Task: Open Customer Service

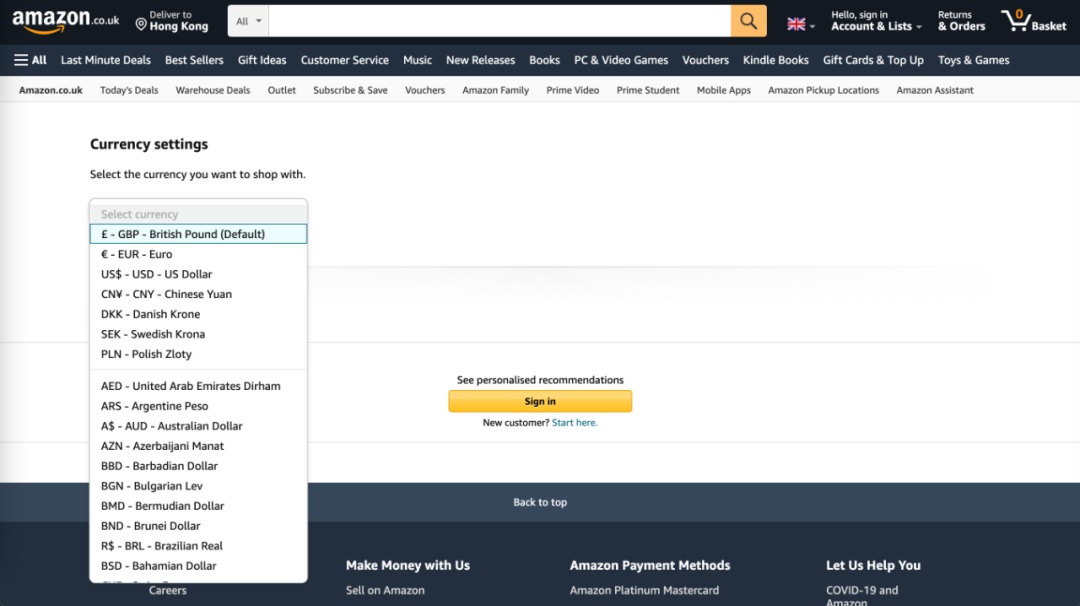Action: (x=344, y=60)
